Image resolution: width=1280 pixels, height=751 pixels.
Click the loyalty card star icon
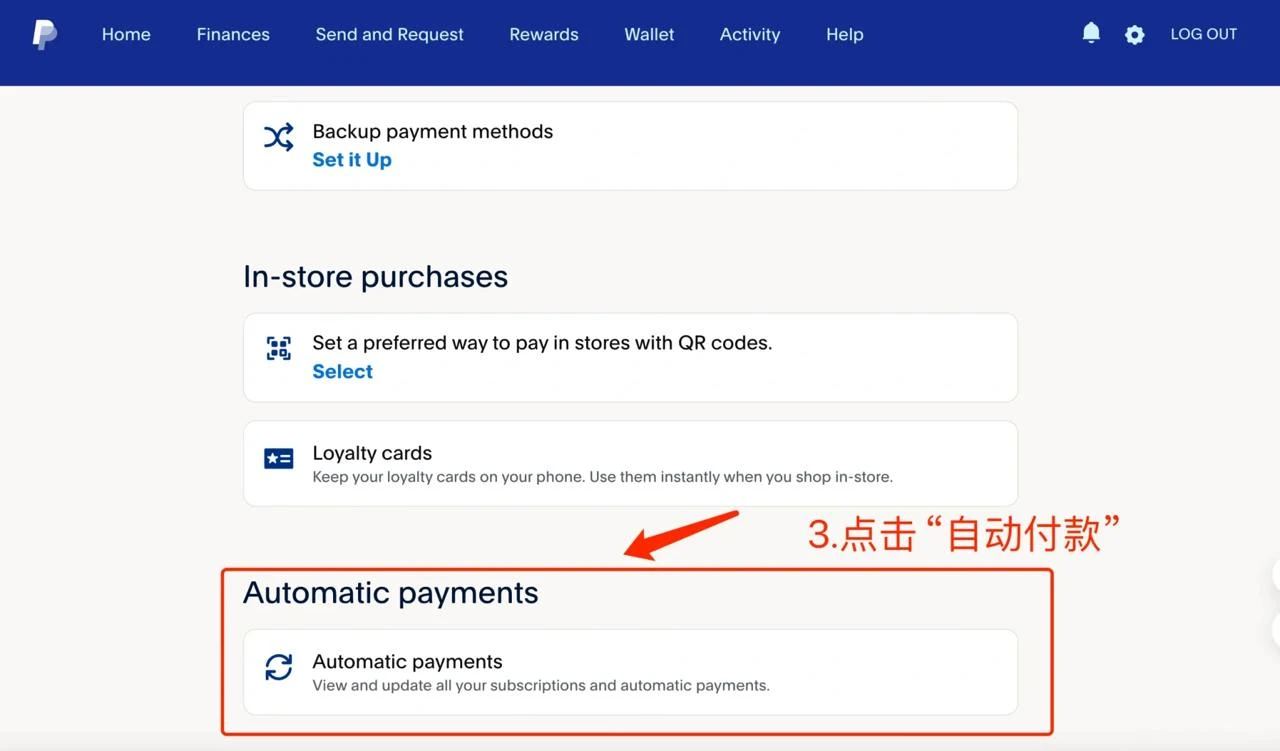coord(278,459)
